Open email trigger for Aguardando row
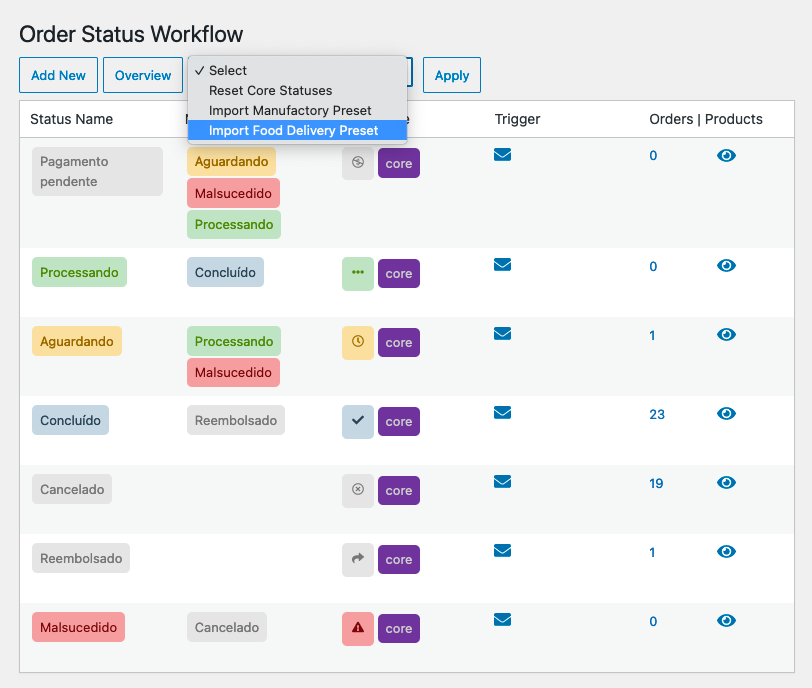 coord(502,333)
